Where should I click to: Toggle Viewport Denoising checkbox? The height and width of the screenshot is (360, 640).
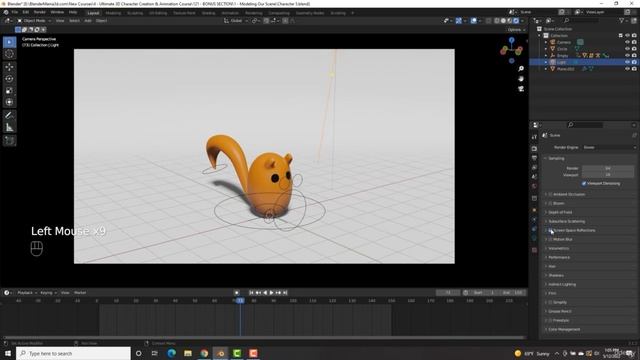[x=584, y=184]
